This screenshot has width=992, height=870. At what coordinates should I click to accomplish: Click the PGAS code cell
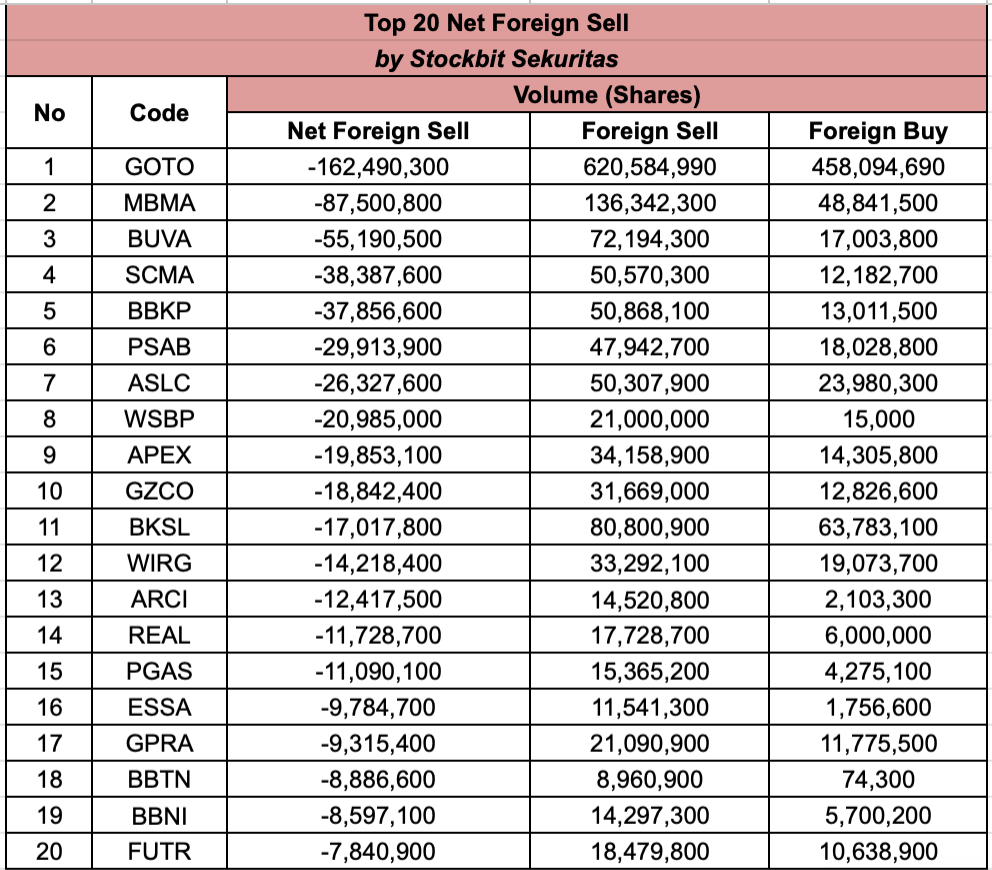click(x=159, y=671)
